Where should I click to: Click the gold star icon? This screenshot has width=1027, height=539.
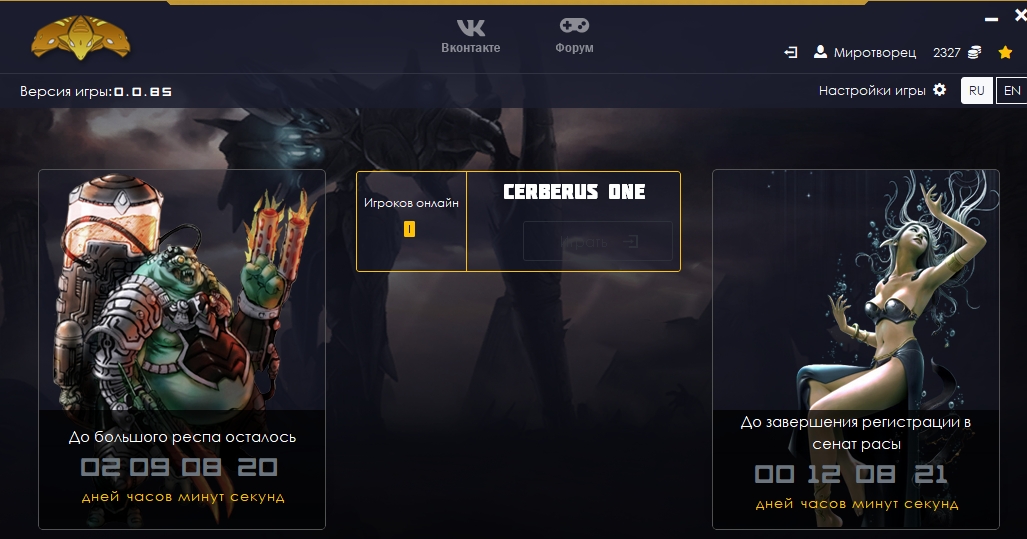coord(1005,52)
